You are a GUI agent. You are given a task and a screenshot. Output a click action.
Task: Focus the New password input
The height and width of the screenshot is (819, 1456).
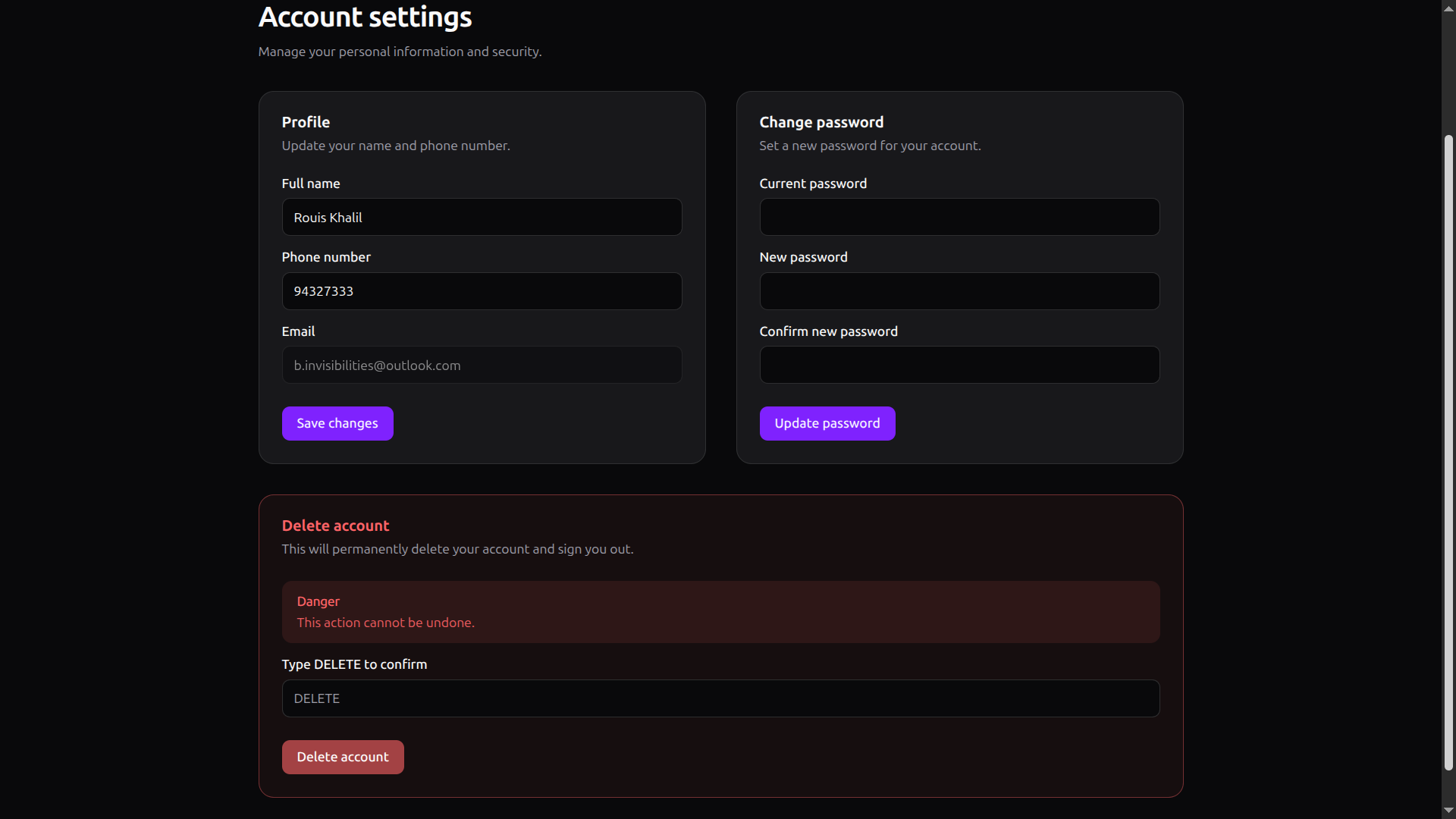click(959, 291)
